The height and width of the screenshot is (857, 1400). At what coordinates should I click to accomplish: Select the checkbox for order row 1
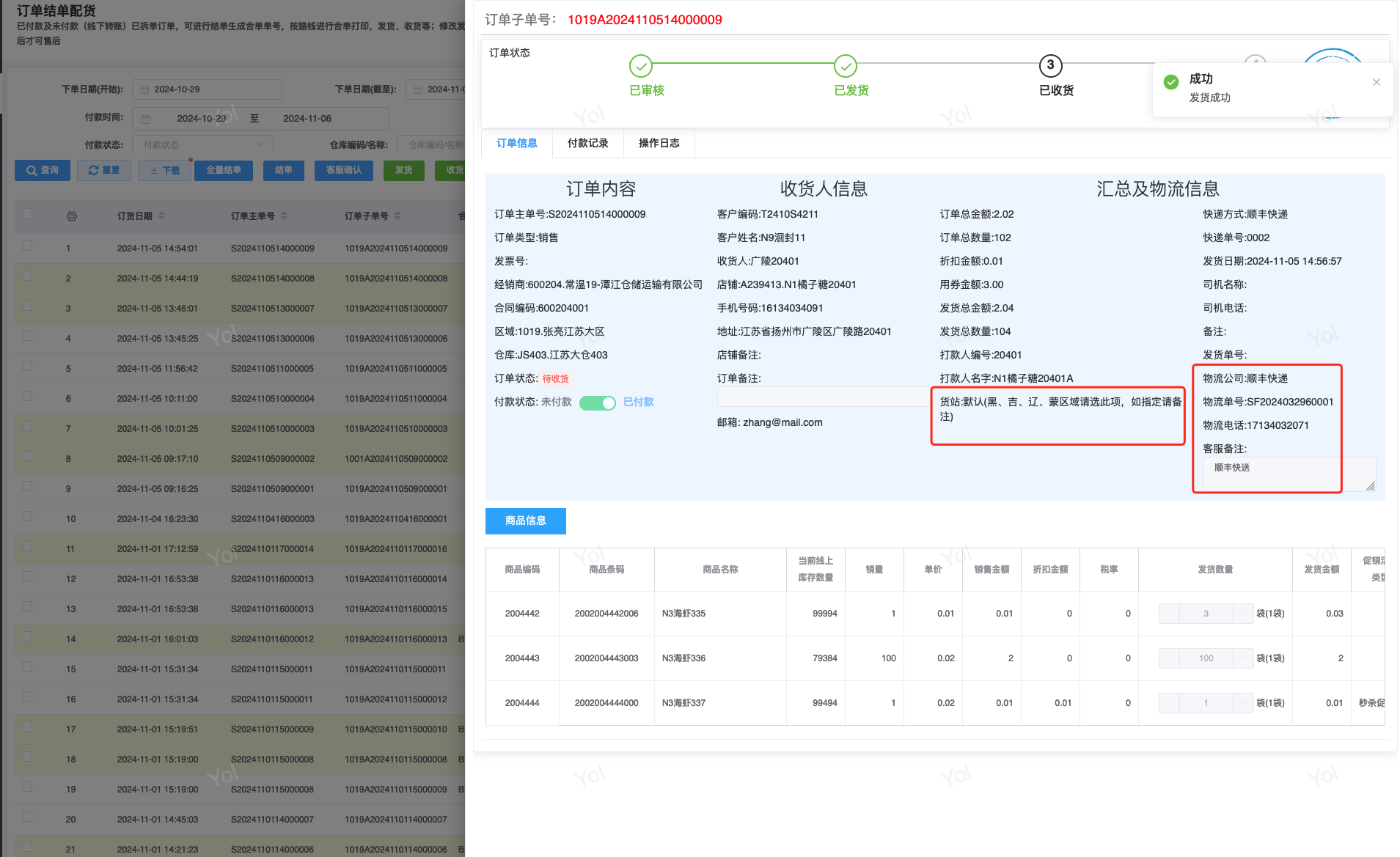coord(27,246)
